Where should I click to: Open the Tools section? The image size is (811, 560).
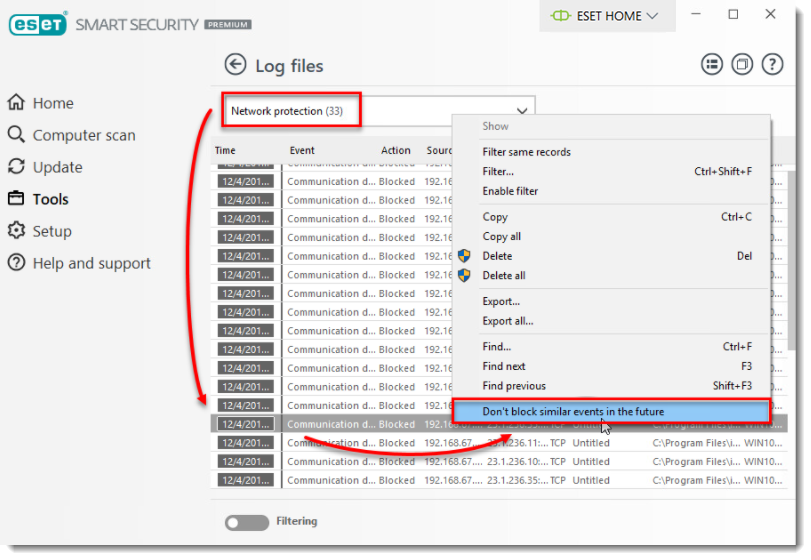pos(50,199)
